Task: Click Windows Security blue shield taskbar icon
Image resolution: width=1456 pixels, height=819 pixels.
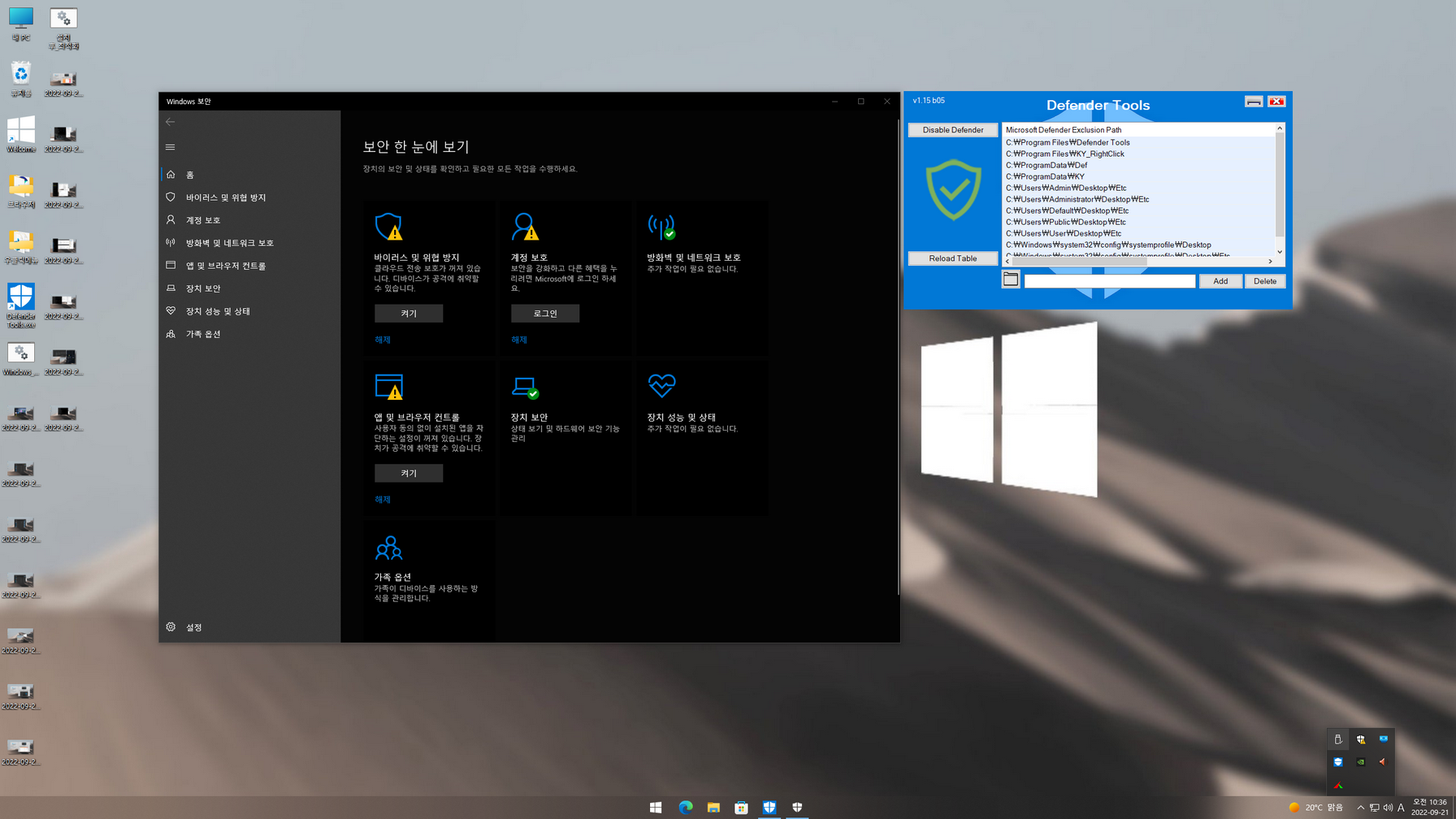Action: (769, 807)
